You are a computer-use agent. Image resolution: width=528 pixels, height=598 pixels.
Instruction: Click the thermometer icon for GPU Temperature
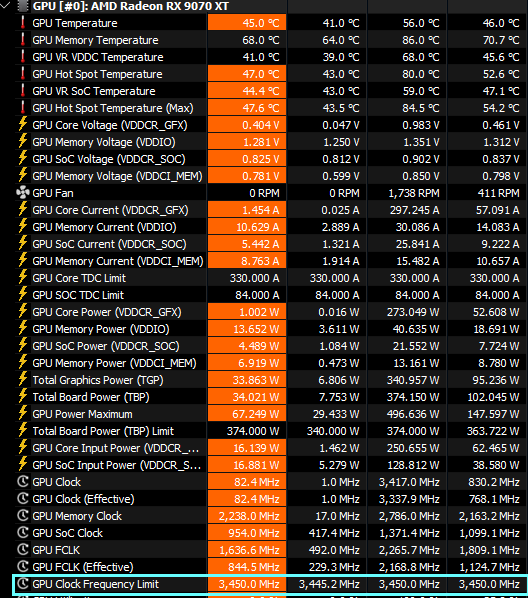click(23, 23)
